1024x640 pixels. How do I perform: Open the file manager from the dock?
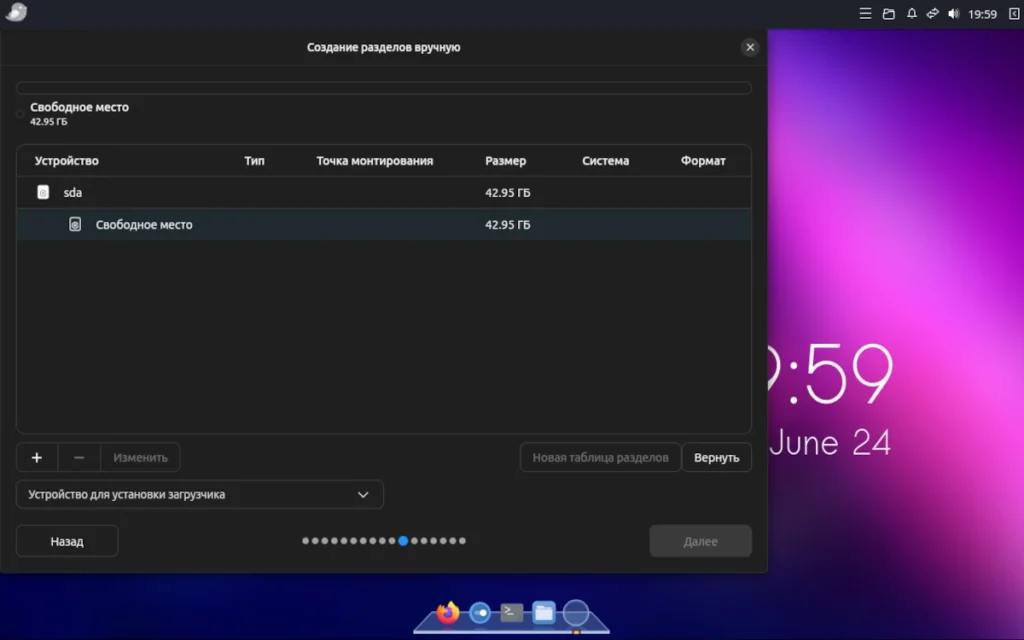544,613
